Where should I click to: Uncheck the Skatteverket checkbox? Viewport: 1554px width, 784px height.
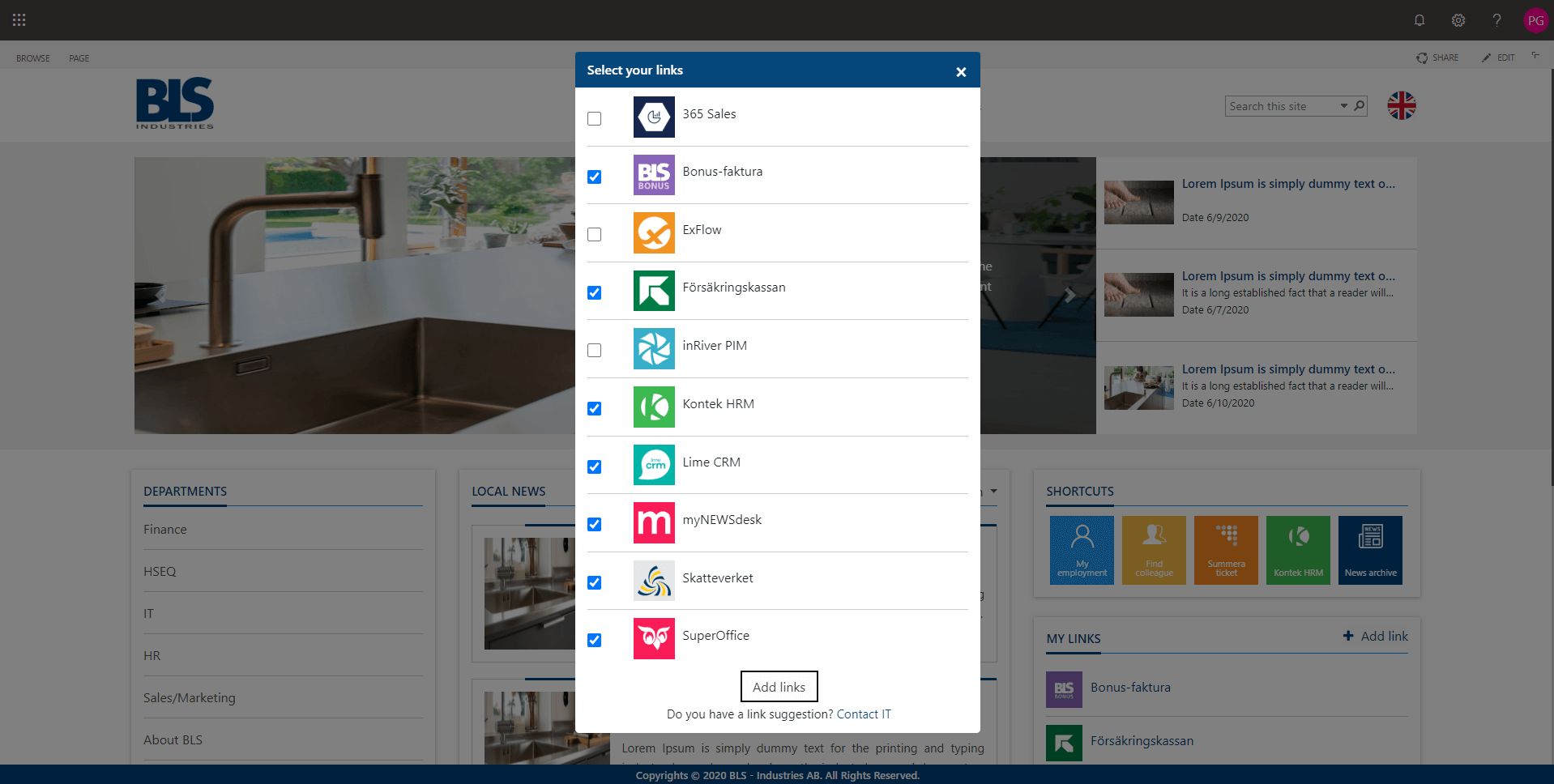[595, 582]
